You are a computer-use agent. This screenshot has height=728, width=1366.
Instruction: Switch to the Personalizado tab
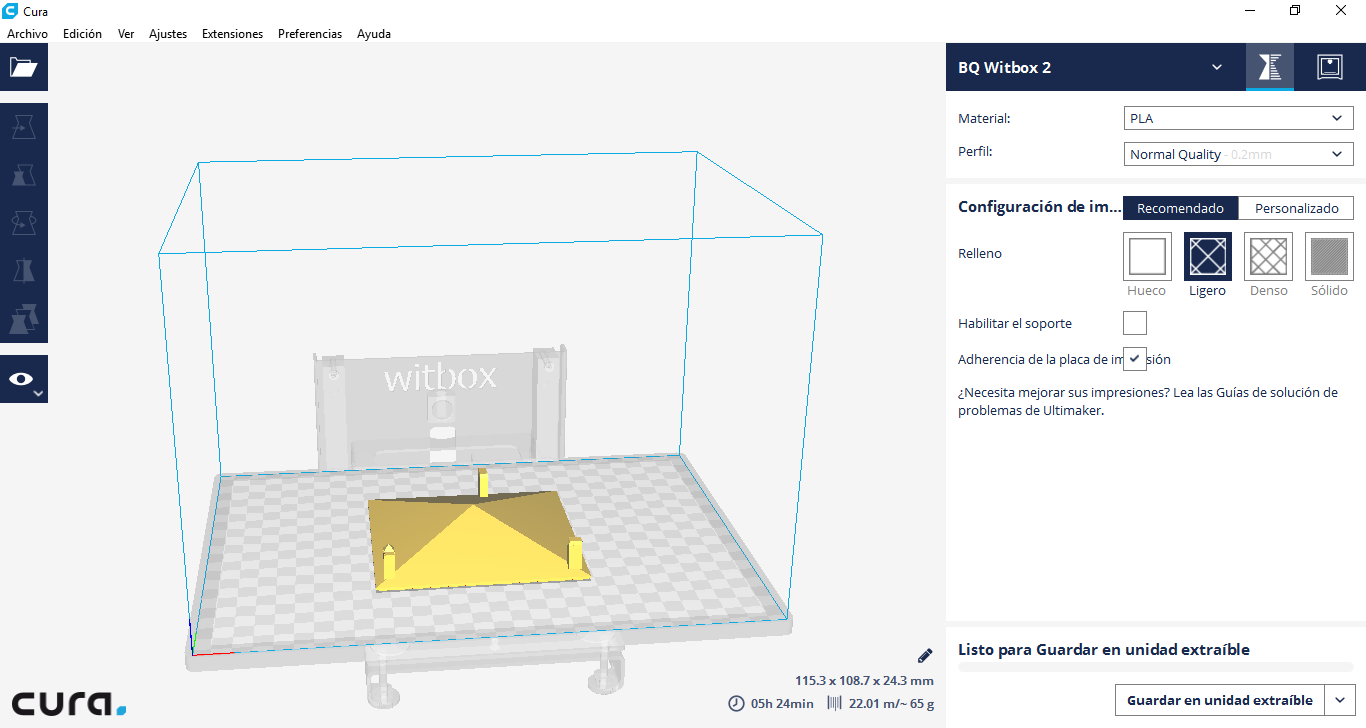coord(1296,208)
